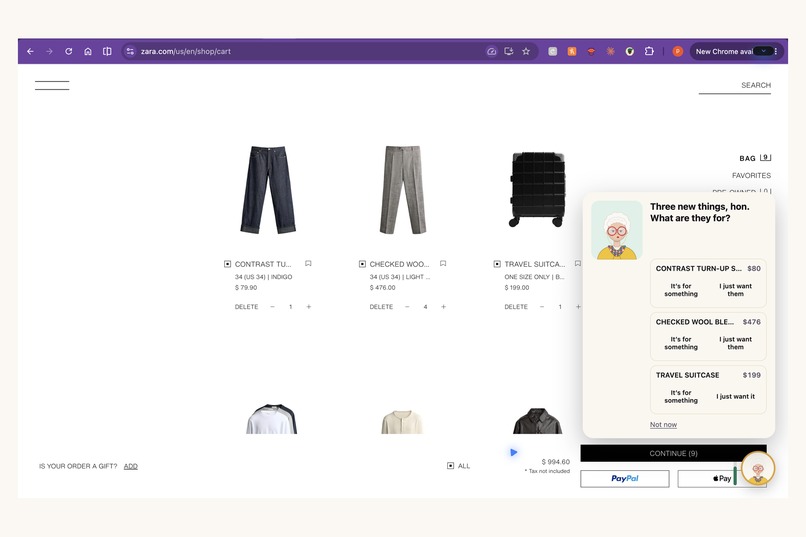The image size is (806, 537).
Task: Open the orange extension icon
Action: click(x=572, y=51)
